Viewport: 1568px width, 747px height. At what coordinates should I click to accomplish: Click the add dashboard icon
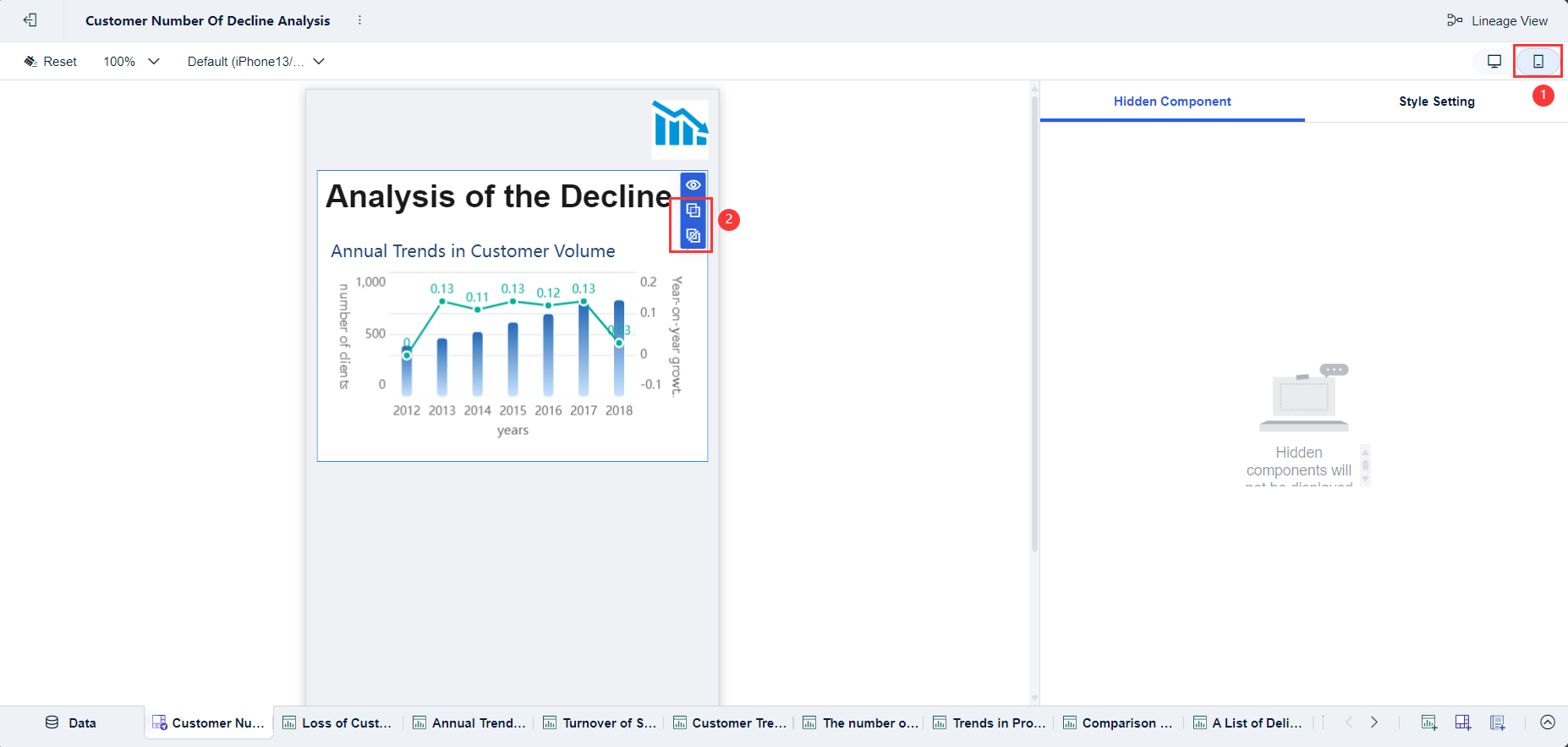coord(1463,722)
